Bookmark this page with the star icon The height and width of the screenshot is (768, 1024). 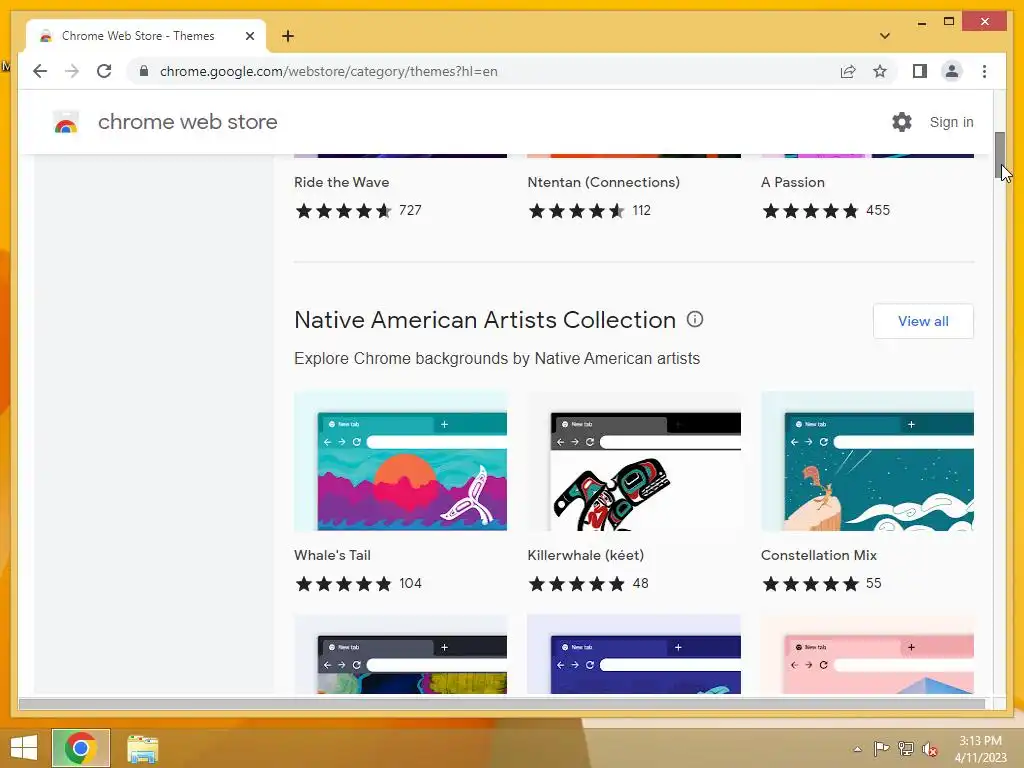[880, 71]
